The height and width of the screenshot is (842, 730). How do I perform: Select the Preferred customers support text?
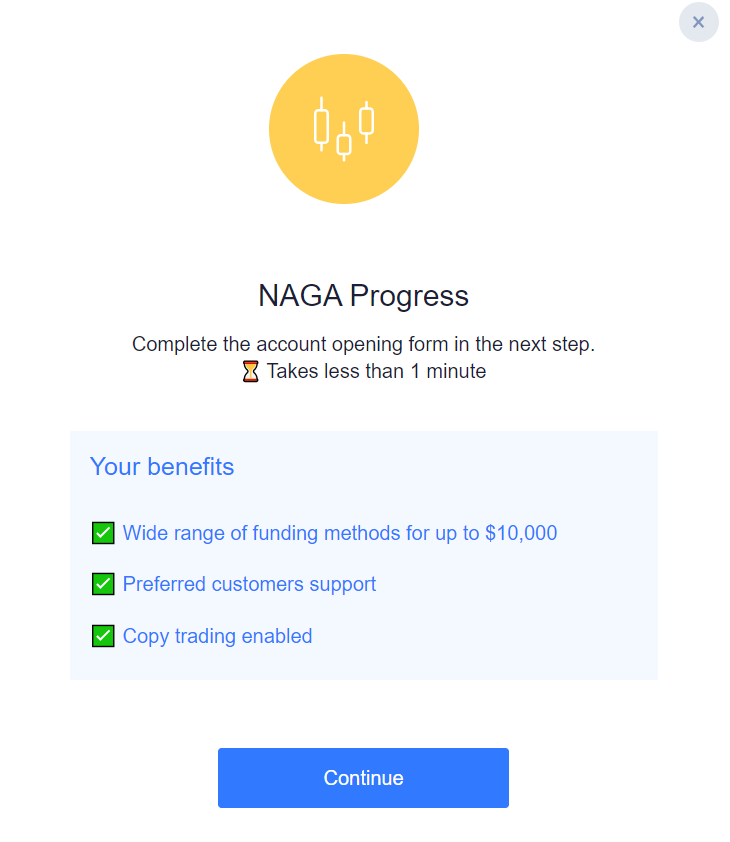pyautogui.click(x=249, y=584)
